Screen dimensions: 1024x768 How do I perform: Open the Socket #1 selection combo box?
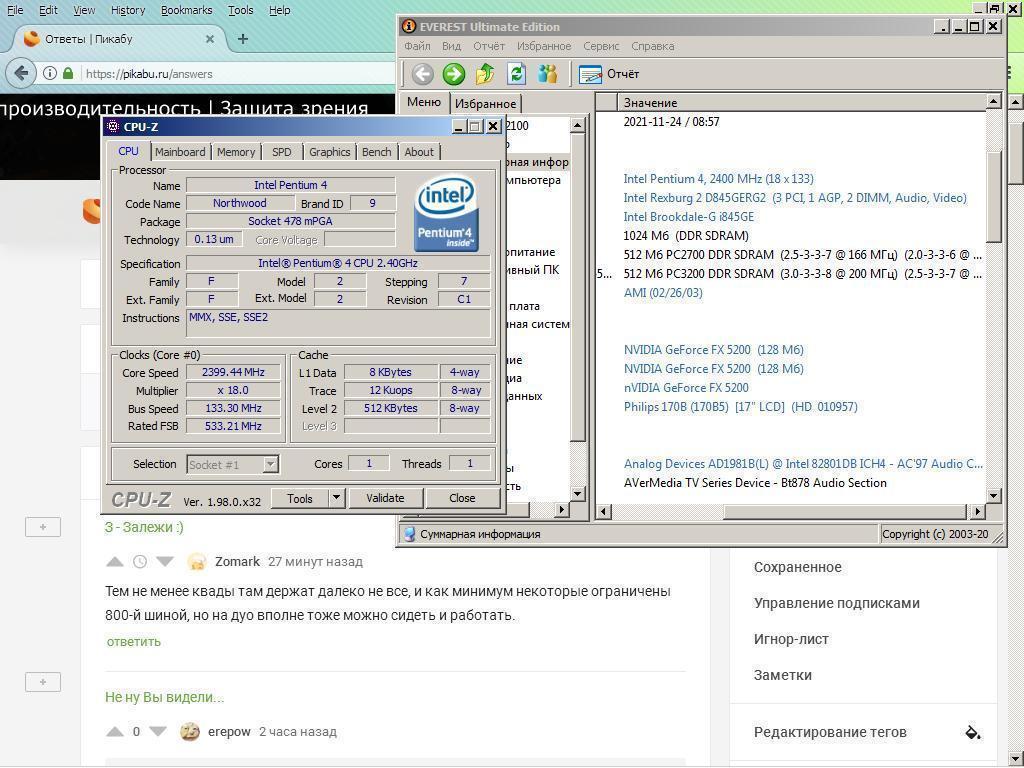point(232,464)
